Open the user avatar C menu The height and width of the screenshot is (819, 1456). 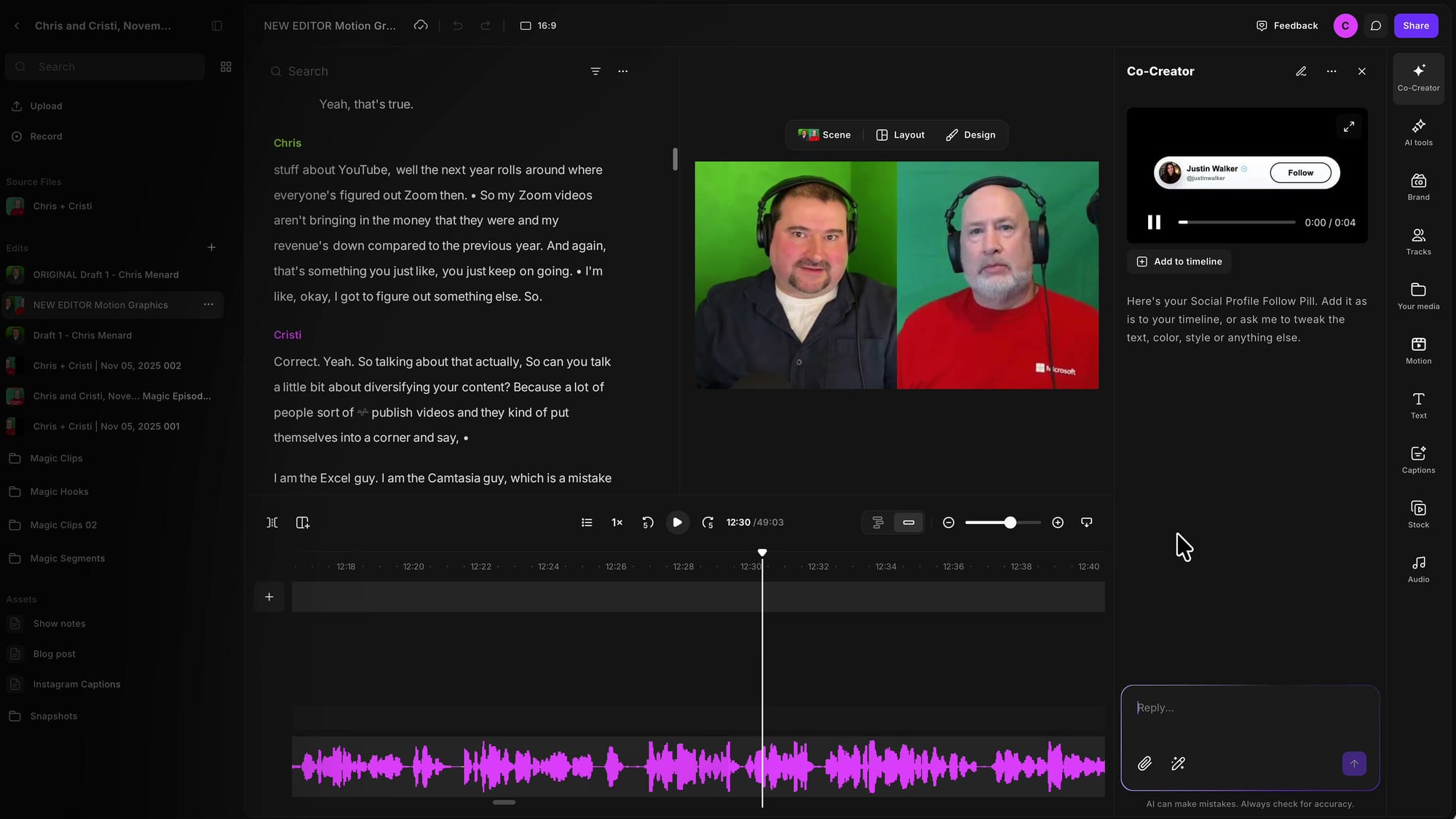pos(1345,25)
